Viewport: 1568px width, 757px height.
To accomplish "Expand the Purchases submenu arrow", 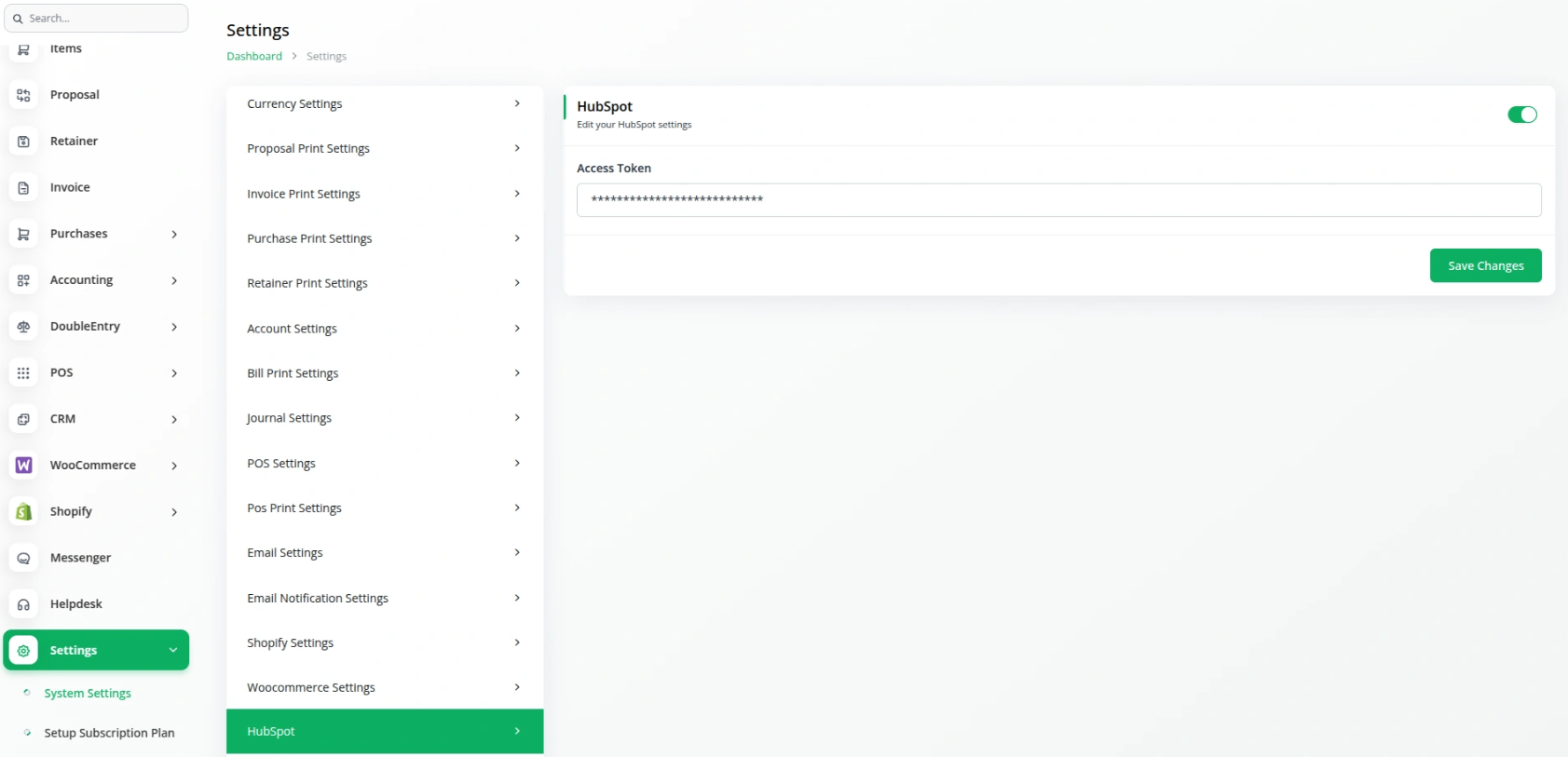I will [174, 234].
